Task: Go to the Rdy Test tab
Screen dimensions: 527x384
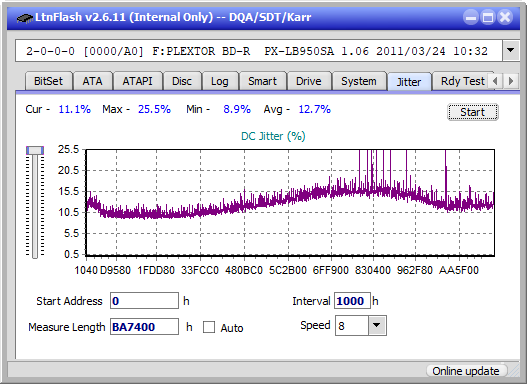Action: 462,81
